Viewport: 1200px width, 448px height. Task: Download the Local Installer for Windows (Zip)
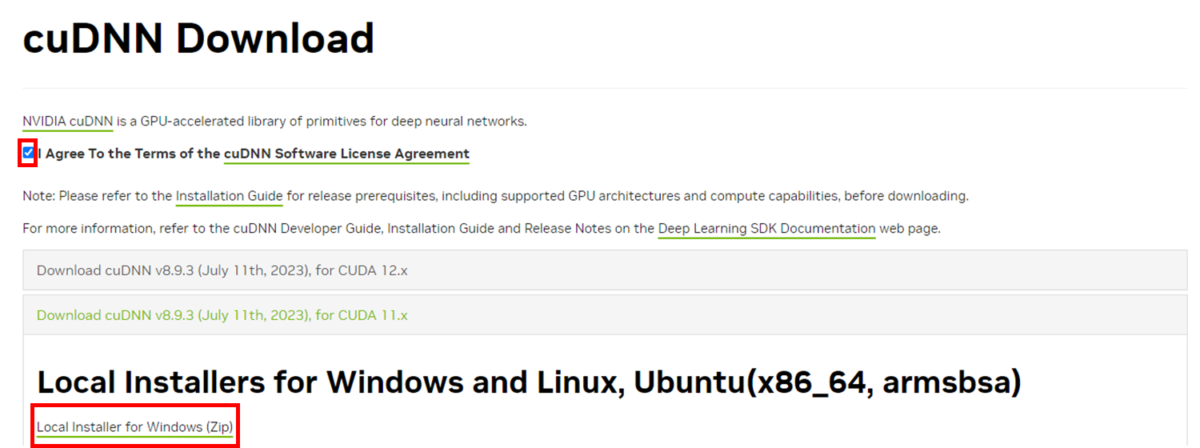coord(135,427)
